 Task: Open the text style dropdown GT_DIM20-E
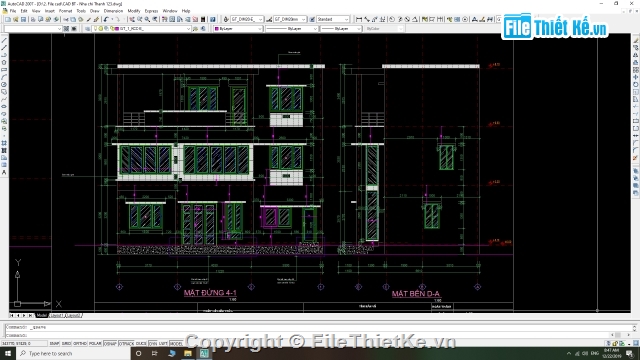tap(247, 19)
